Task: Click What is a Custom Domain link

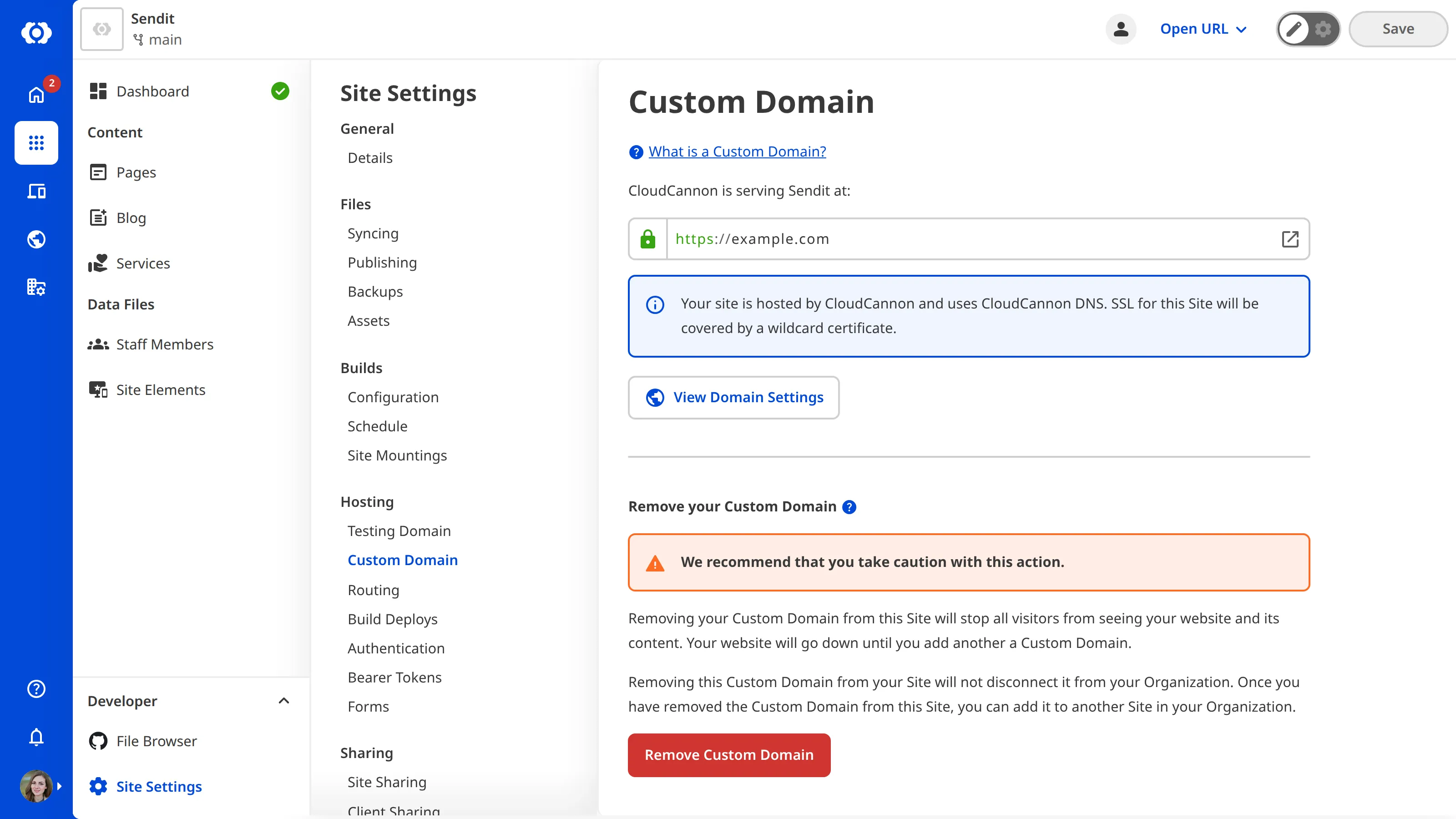Action: tap(737, 152)
